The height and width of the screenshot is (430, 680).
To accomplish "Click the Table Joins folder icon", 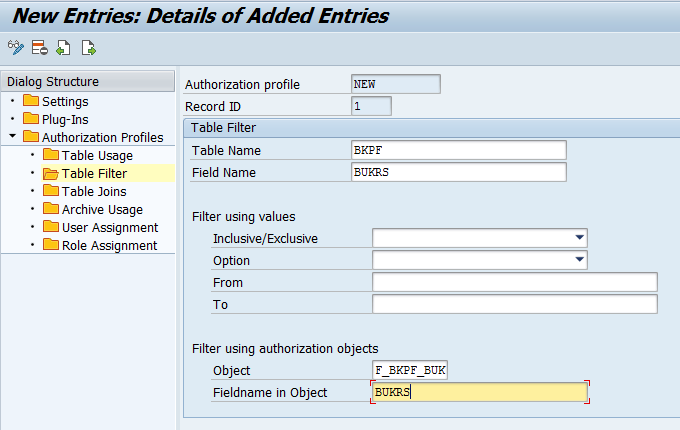I will [x=51, y=190].
